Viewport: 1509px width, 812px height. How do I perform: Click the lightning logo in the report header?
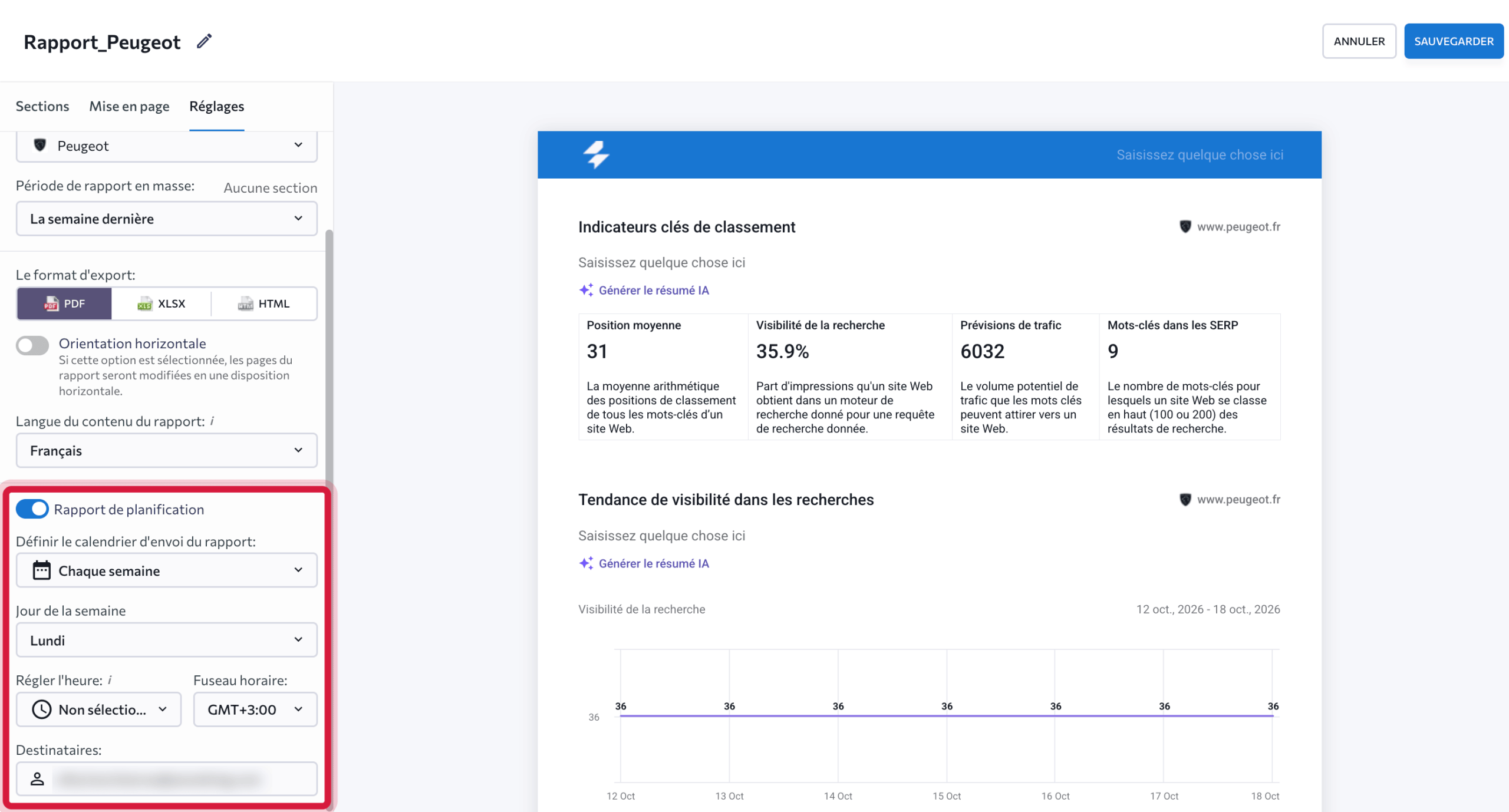596,154
